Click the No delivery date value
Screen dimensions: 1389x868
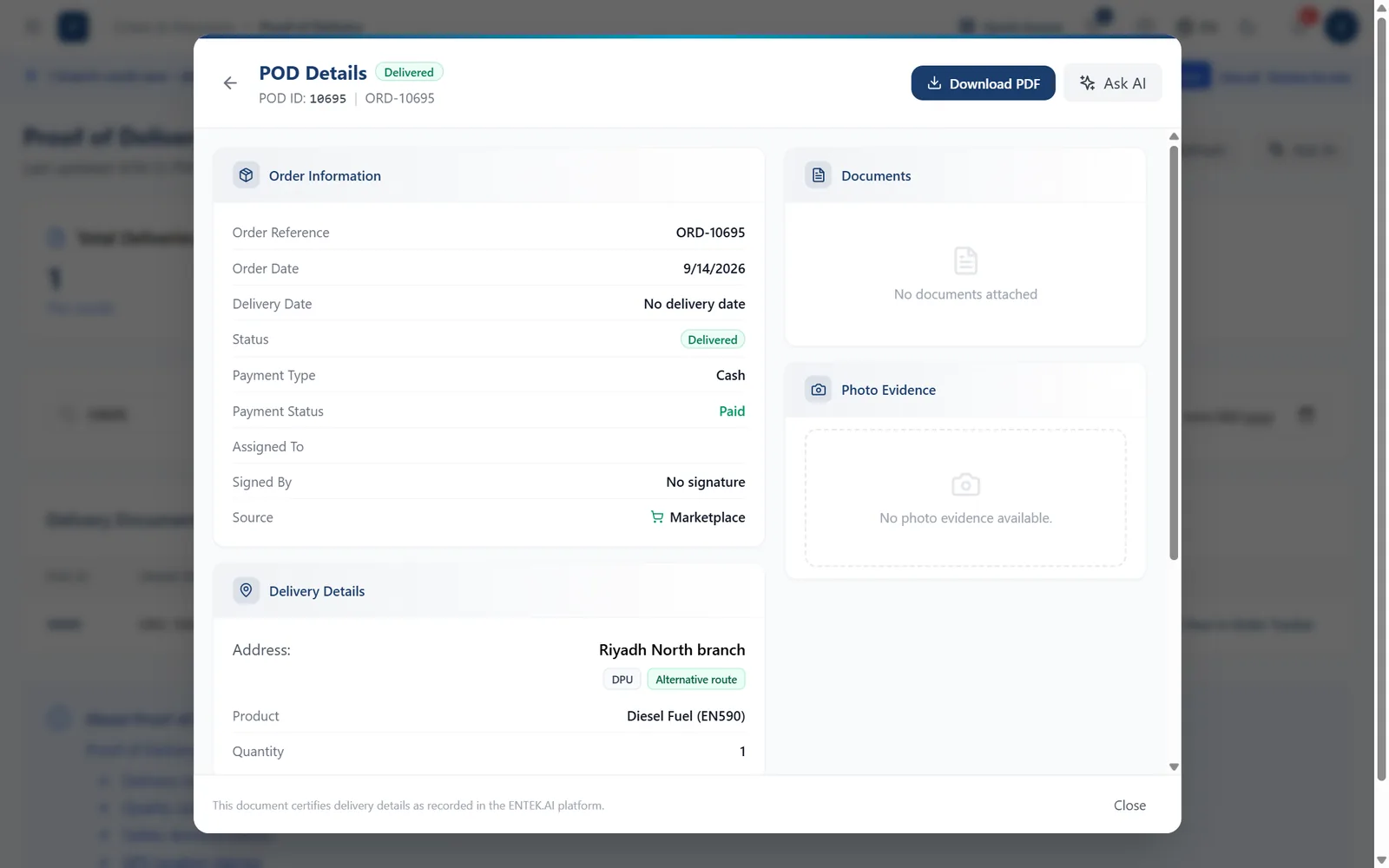694,304
